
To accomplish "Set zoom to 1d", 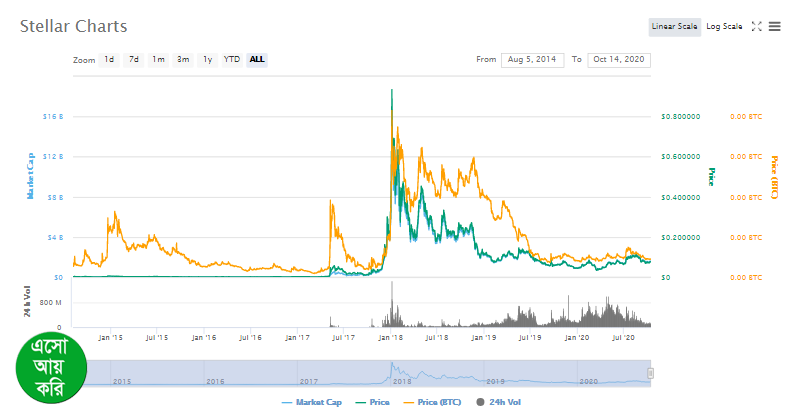I will point(109,60).
